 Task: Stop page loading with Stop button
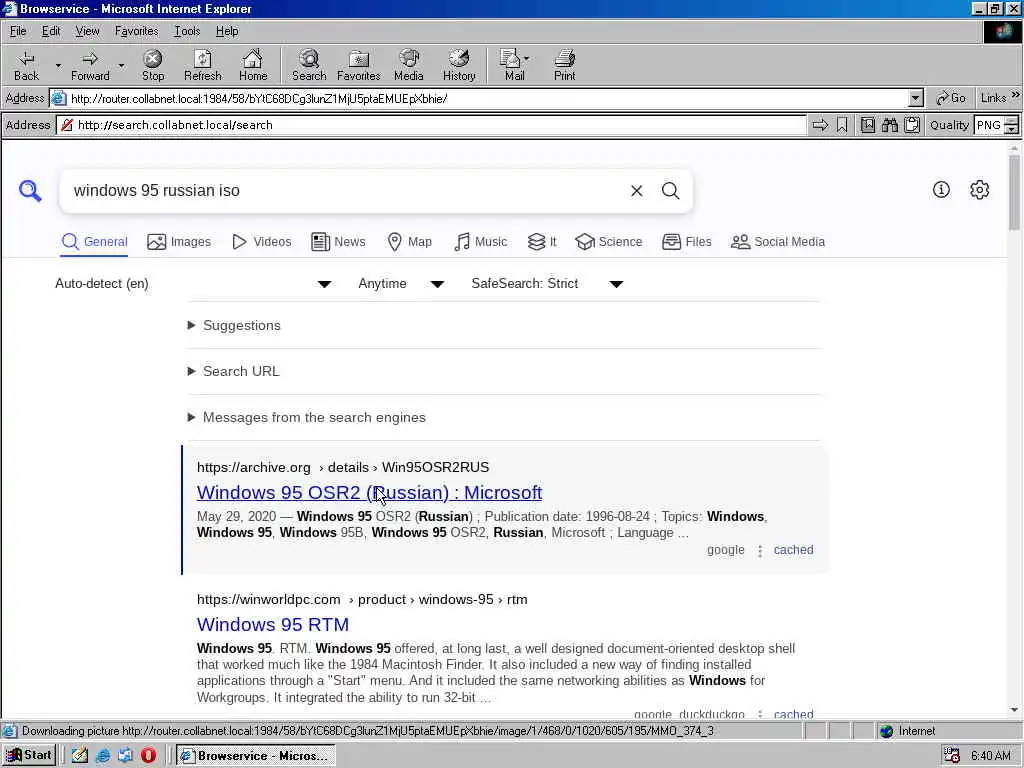point(153,65)
